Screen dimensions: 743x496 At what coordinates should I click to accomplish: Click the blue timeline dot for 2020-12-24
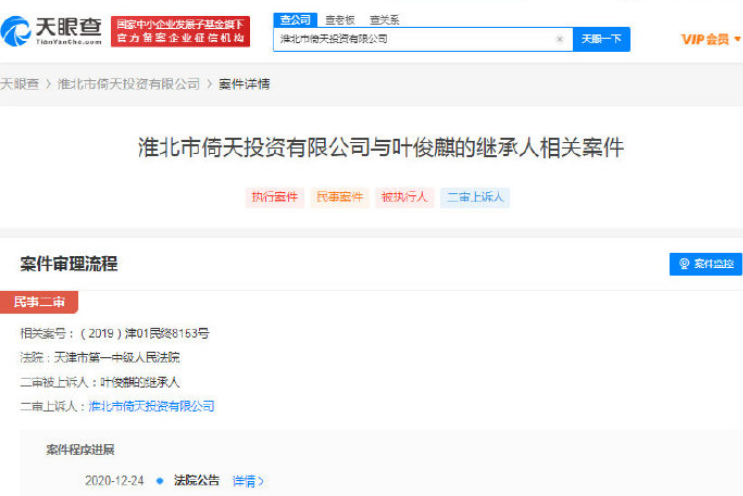(159, 481)
